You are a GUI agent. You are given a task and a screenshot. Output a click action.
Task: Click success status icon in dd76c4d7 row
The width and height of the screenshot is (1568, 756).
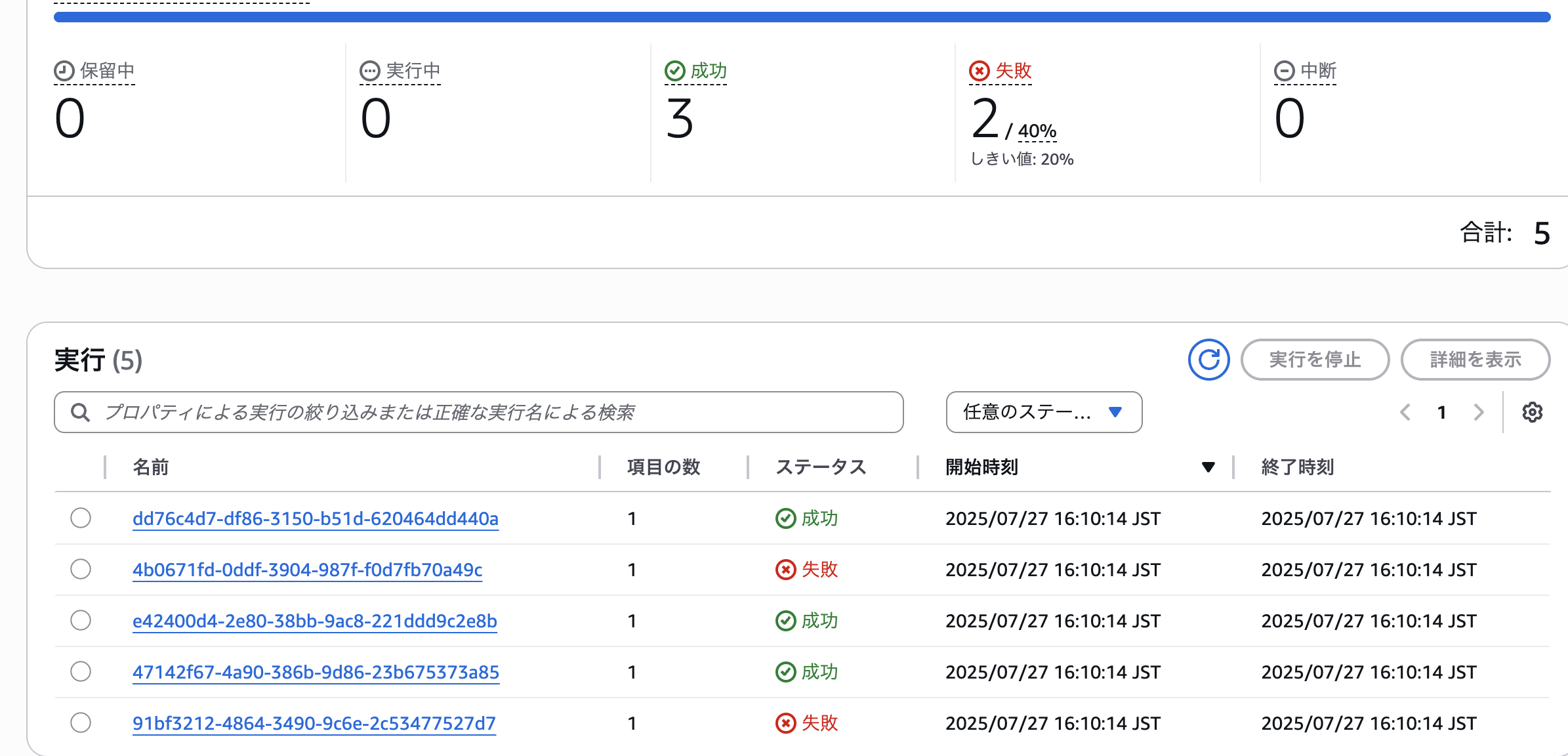785,518
